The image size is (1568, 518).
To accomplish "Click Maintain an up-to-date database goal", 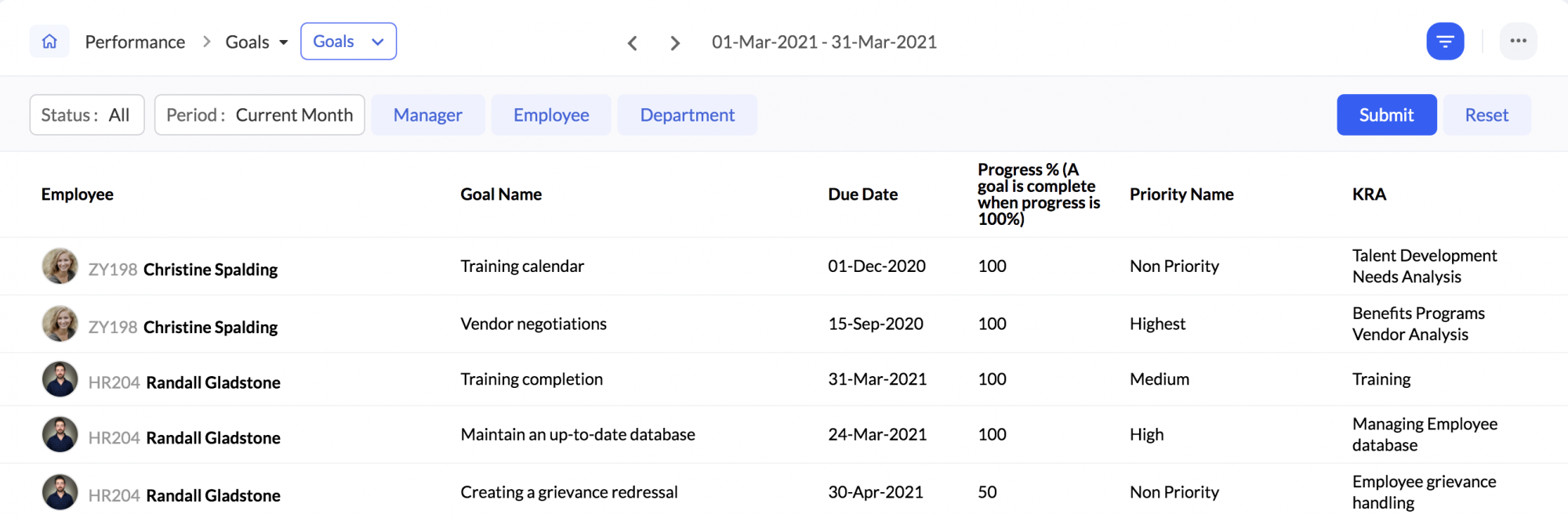I will [578, 435].
